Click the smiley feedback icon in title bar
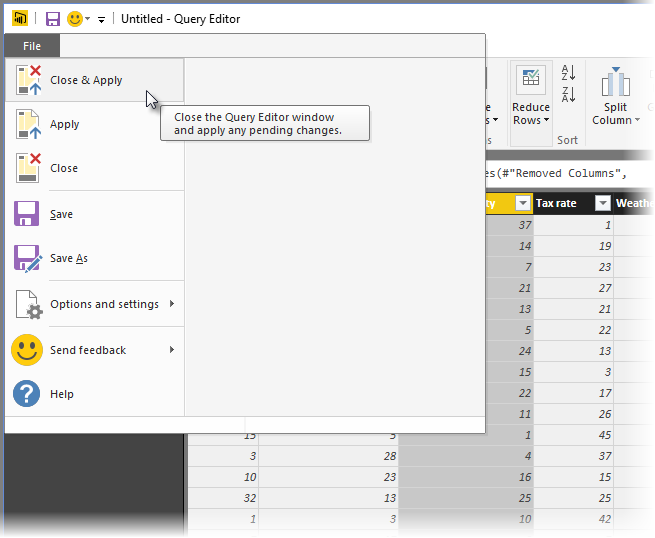The width and height of the screenshot is (655, 538). coord(74,19)
